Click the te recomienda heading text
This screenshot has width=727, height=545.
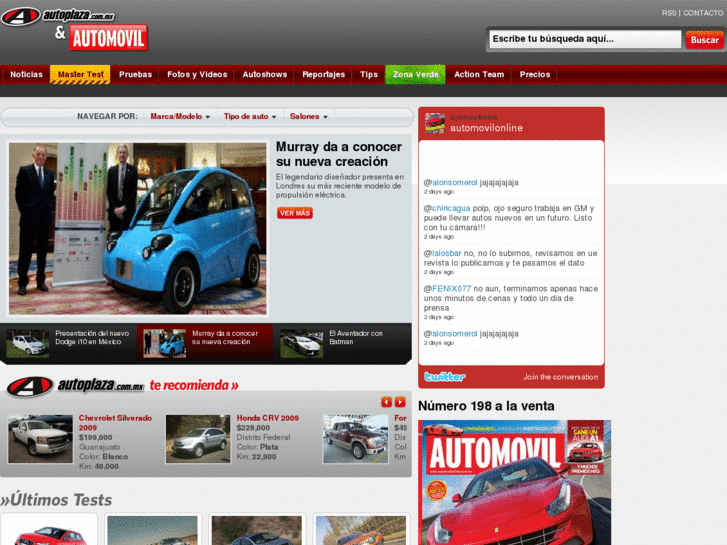[x=194, y=385]
